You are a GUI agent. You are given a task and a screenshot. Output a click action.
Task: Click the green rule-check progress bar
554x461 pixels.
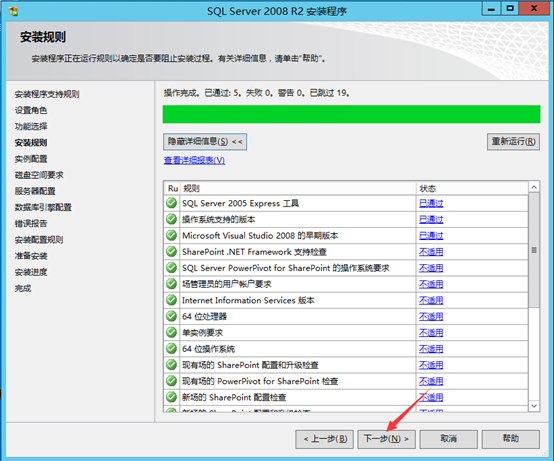click(351, 114)
